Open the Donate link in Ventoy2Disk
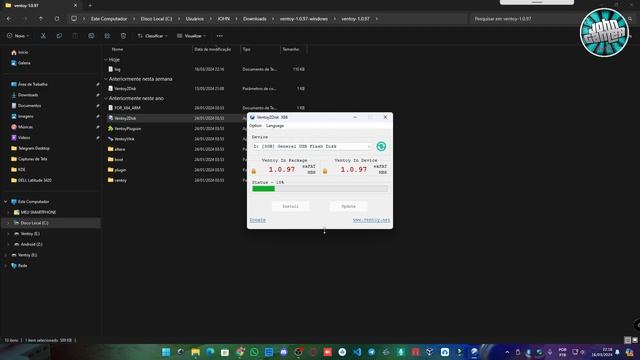 (258, 220)
